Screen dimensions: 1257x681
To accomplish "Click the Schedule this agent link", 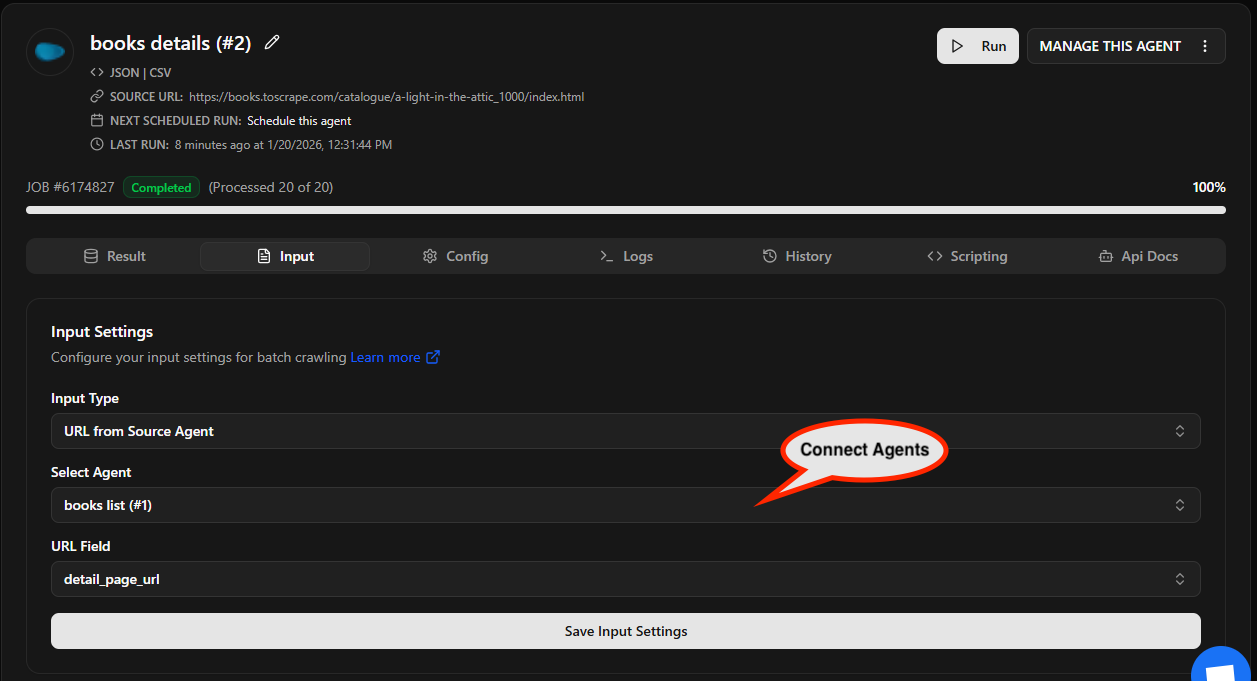I will [x=299, y=121].
